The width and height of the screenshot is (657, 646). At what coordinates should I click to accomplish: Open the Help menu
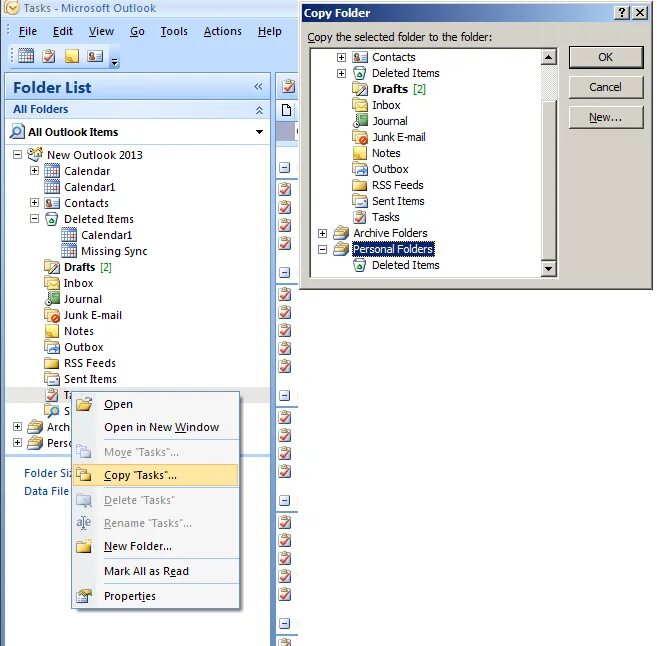269,31
